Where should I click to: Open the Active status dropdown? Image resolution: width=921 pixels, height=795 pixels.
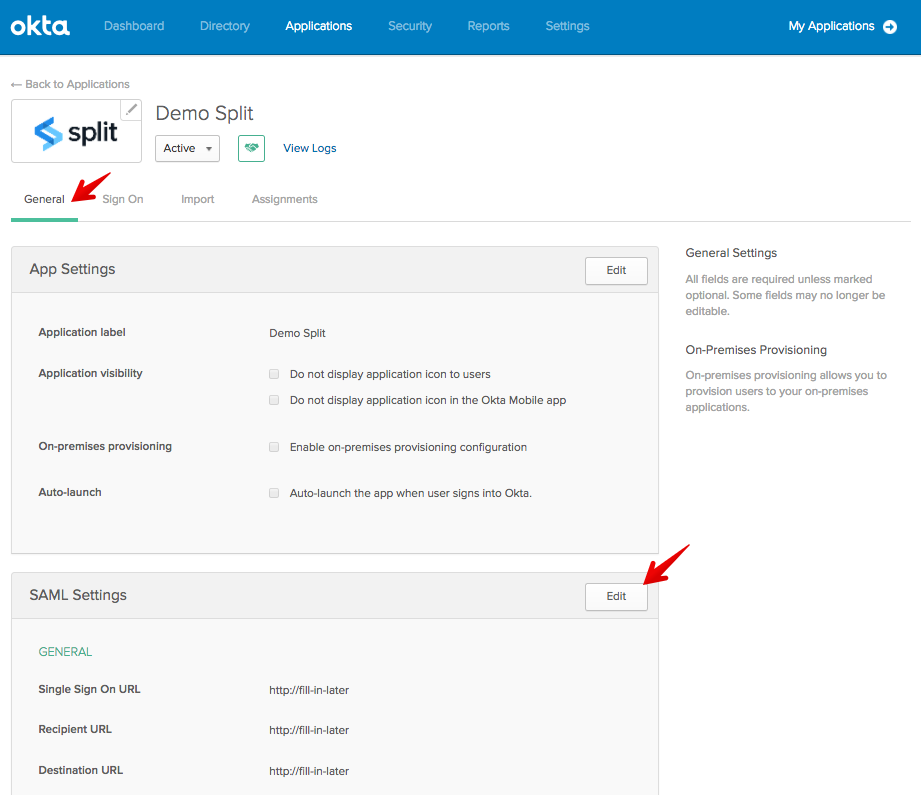tap(187, 148)
